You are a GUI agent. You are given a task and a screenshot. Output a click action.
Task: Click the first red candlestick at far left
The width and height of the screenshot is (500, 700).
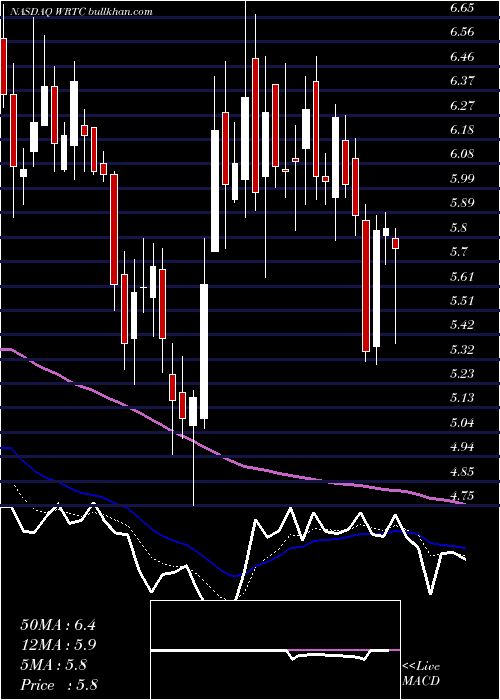[x=4, y=66]
